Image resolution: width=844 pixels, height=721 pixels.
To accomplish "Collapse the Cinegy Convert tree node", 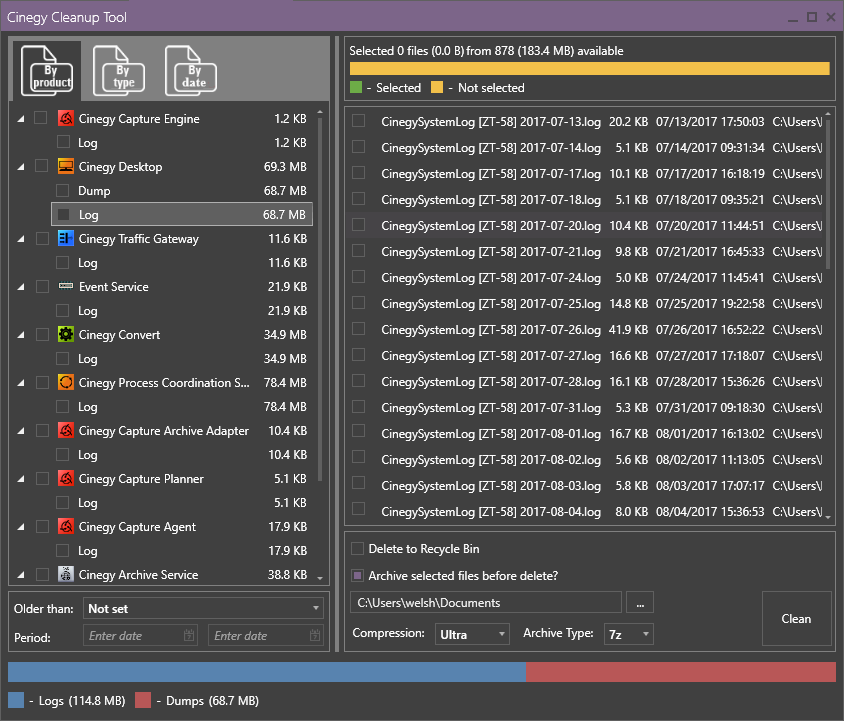I will (x=20, y=334).
